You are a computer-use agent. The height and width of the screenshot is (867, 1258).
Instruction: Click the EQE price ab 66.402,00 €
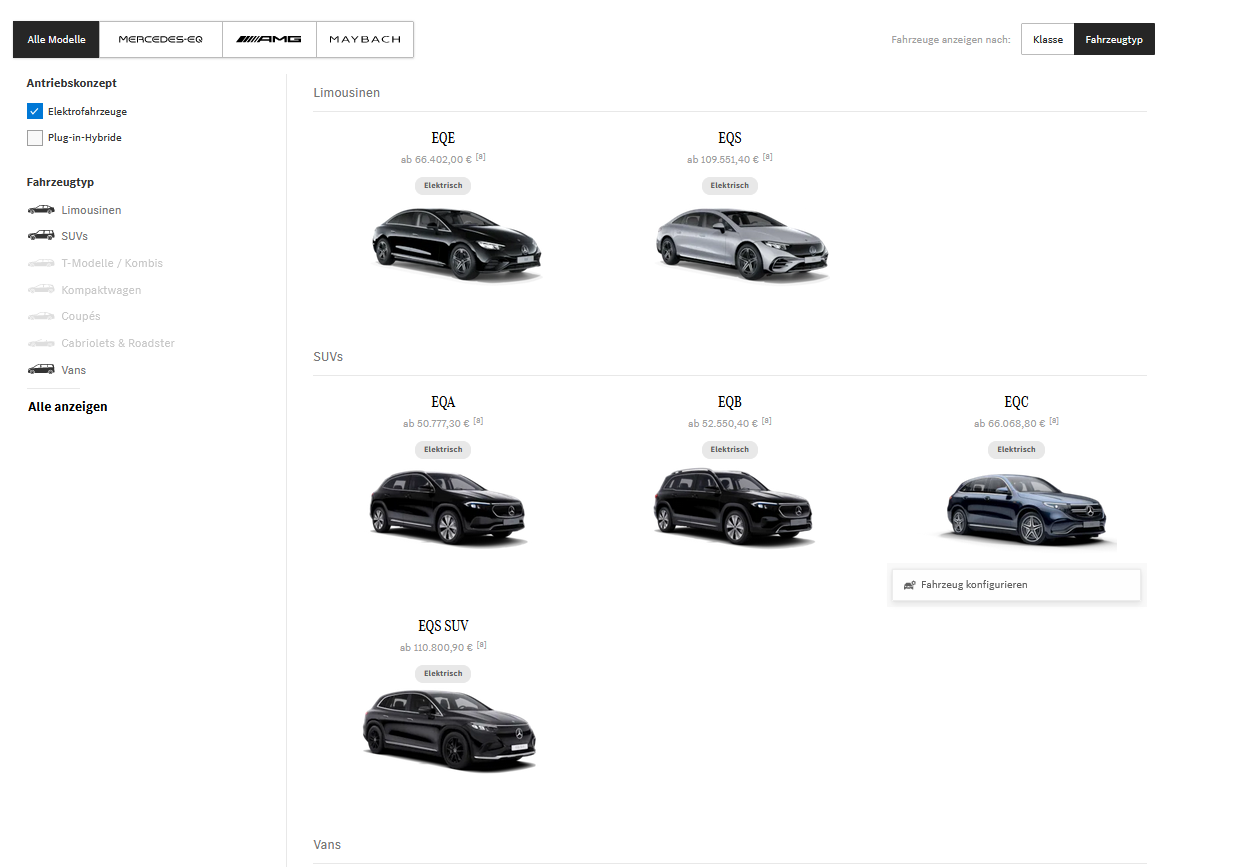(436, 159)
